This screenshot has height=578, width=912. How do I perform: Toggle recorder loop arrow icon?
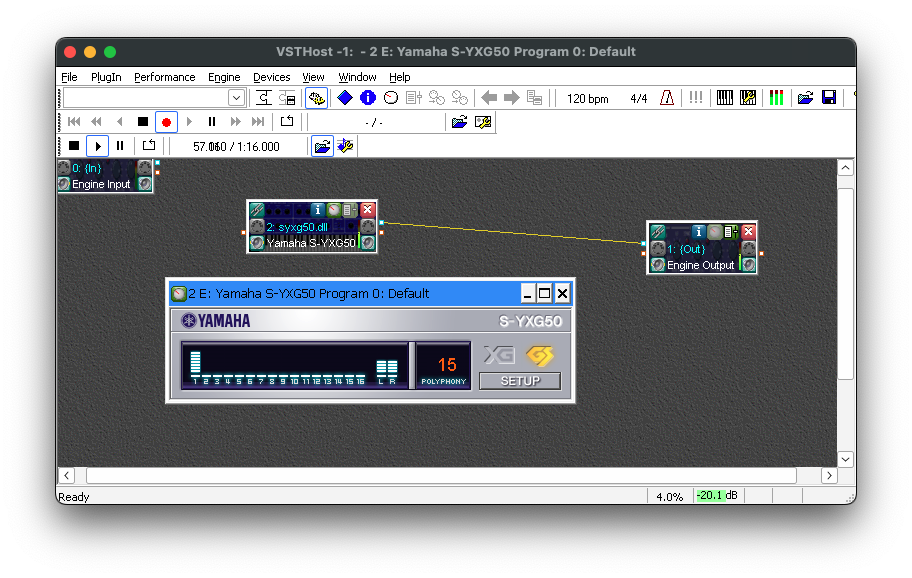click(287, 122)
